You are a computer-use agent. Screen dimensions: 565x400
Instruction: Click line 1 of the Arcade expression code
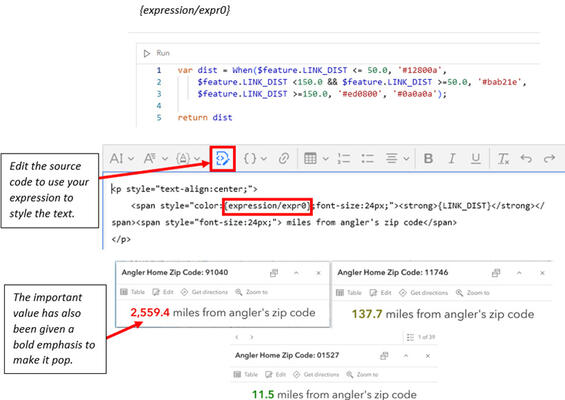(312, 70)
